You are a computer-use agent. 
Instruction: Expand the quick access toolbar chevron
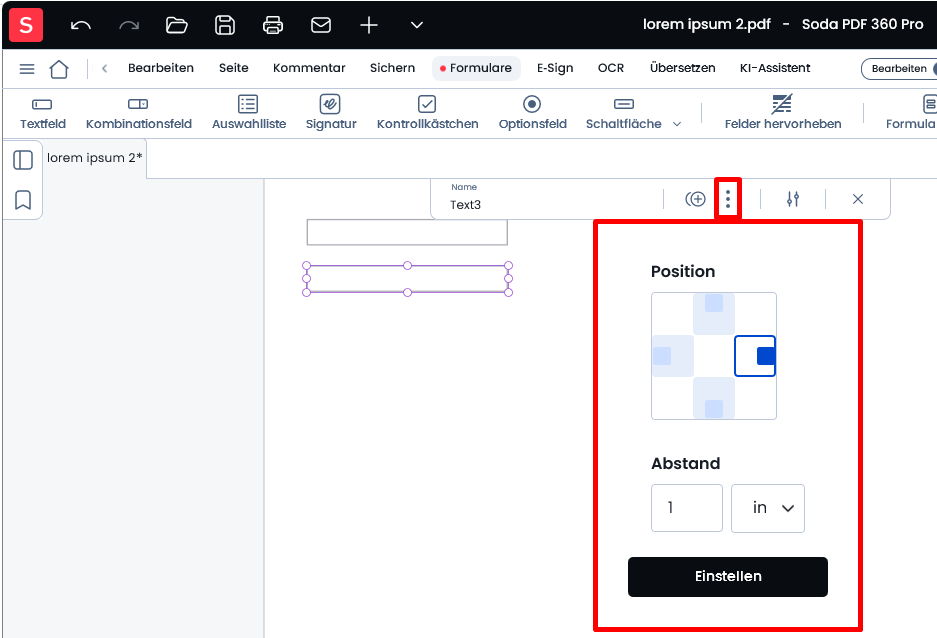(417, 25)
